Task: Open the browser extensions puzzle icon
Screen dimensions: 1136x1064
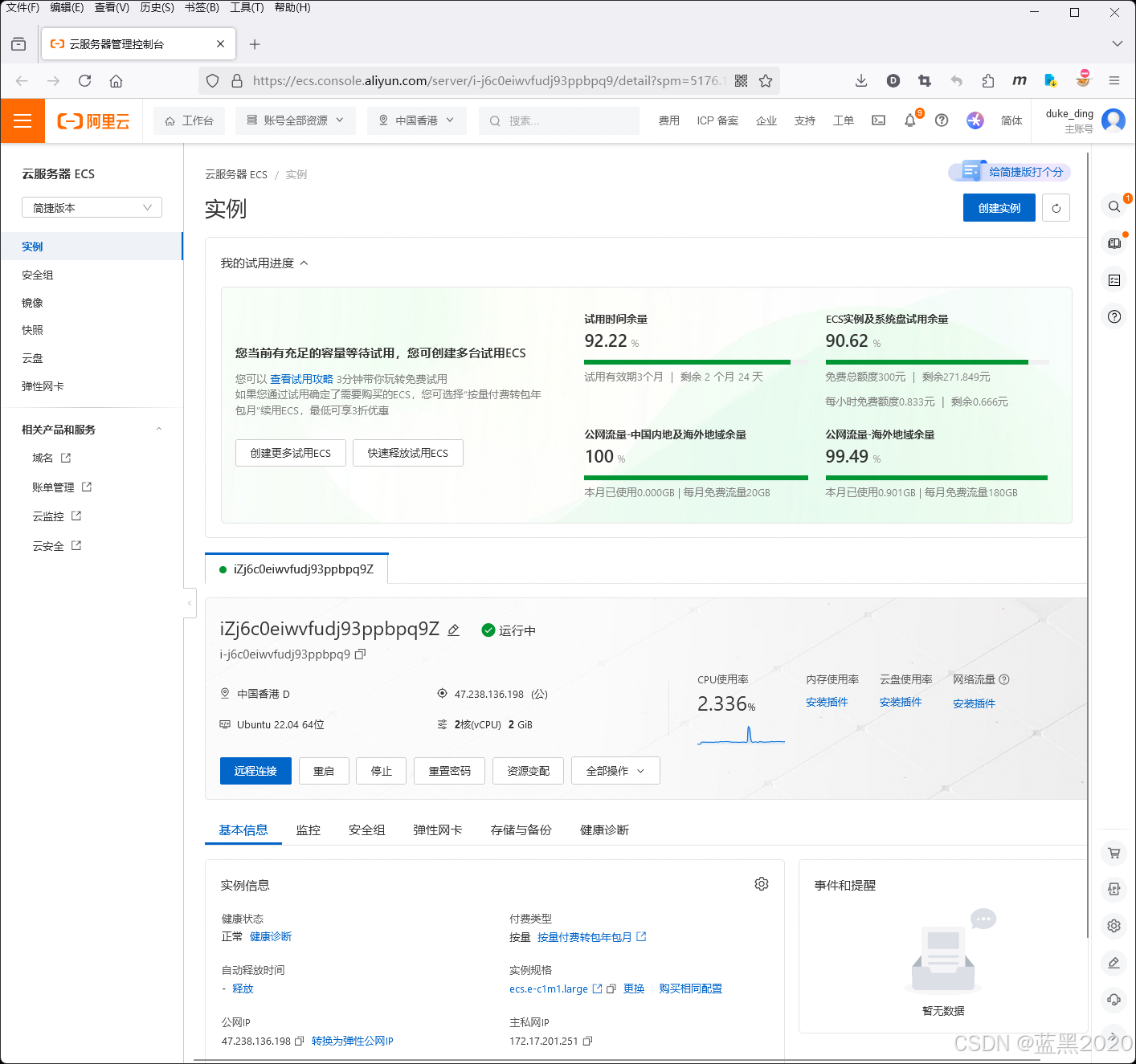Action: 988,81
